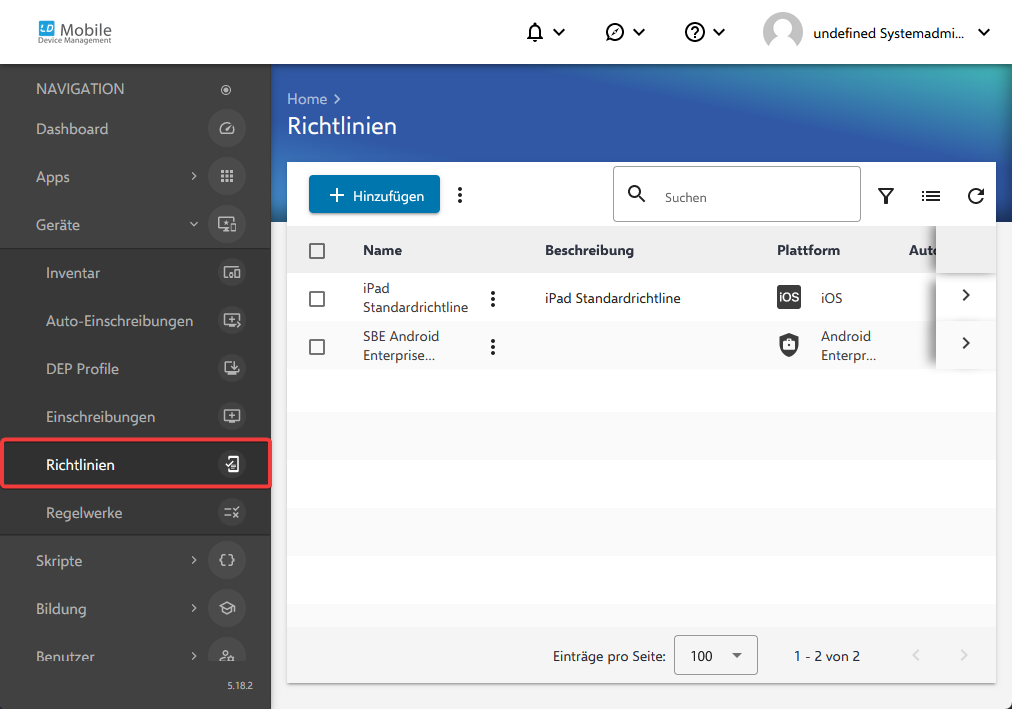
Task: Open the notifications bell icon
Action: [x=534, y=32]
